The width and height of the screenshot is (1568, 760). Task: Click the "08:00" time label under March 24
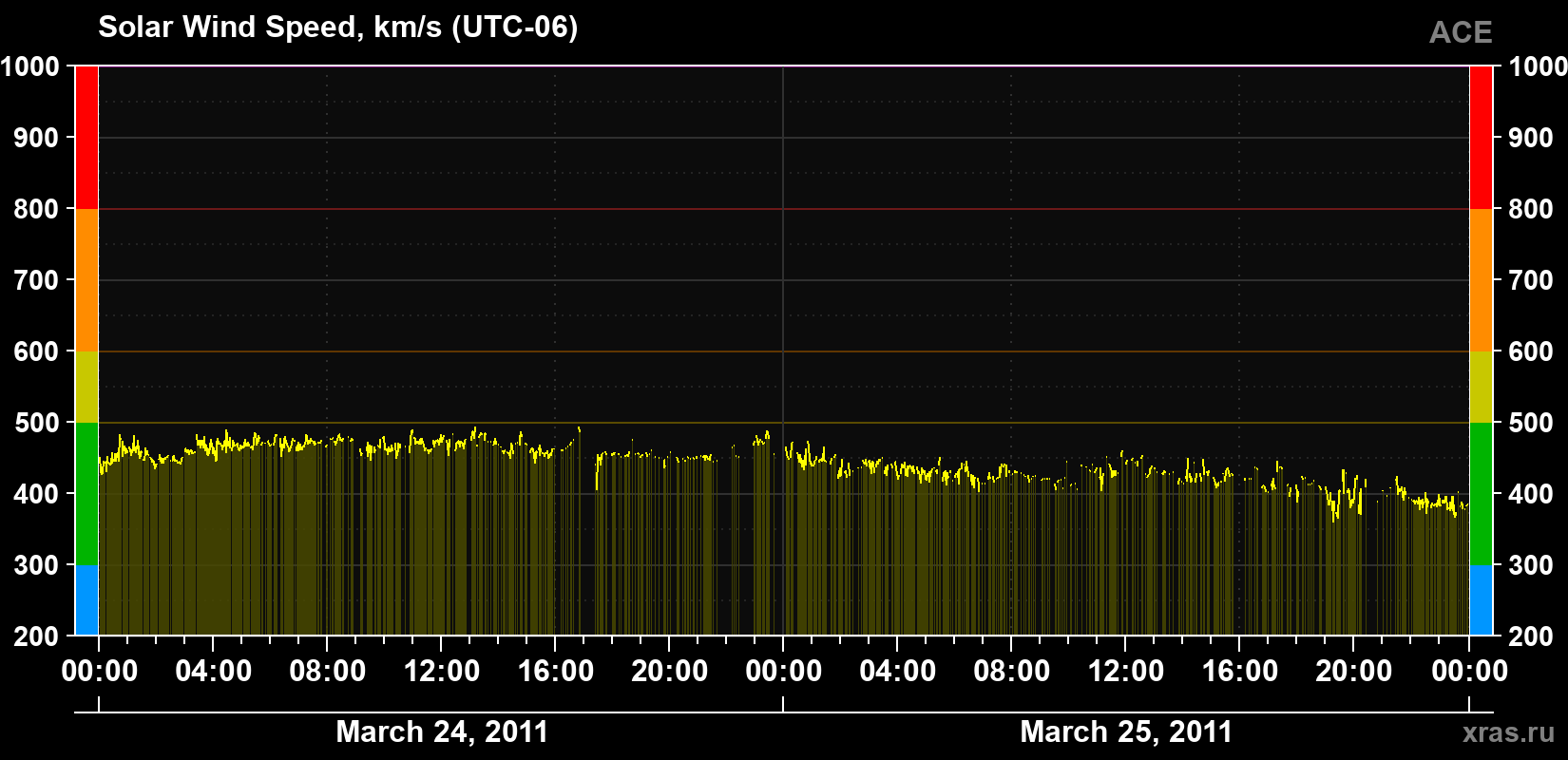[328, 672]
